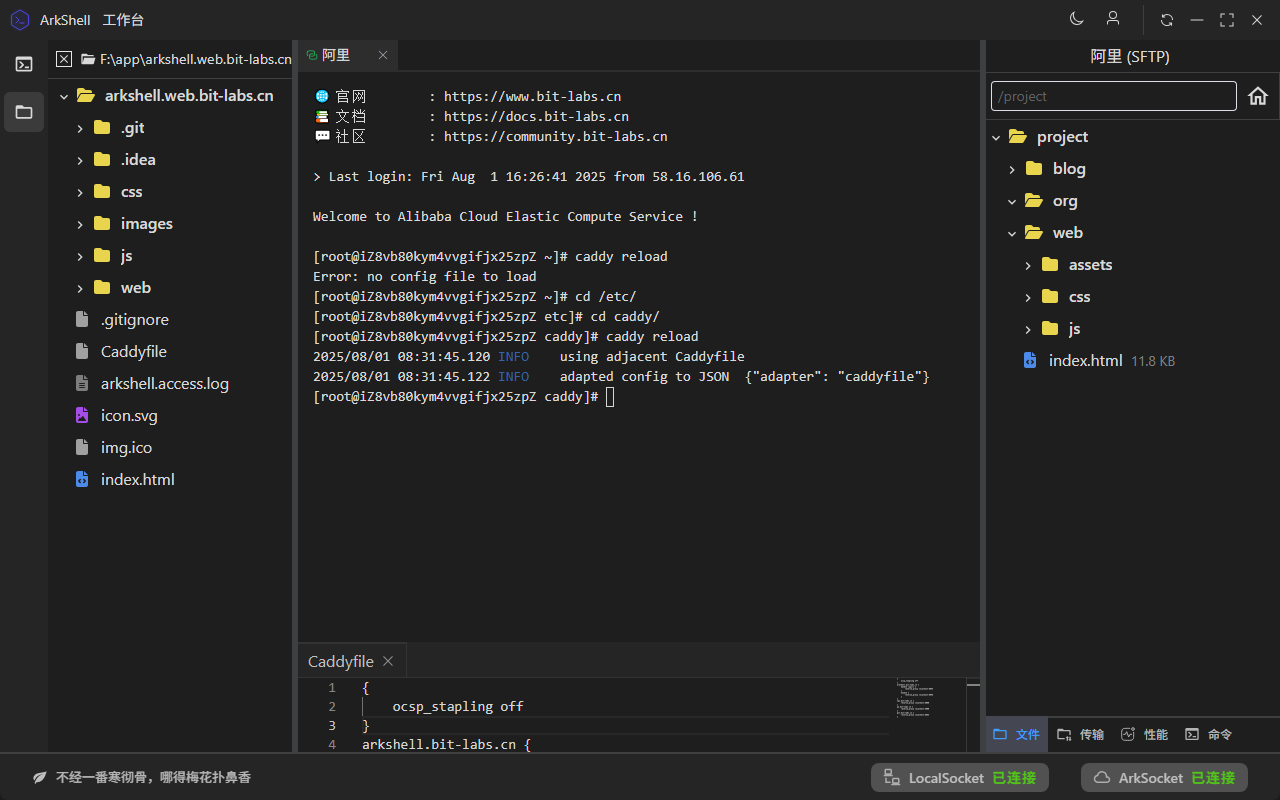Close the 阿里 terminal tab
Screen dimensions: 1280x800
coord(382,55)
